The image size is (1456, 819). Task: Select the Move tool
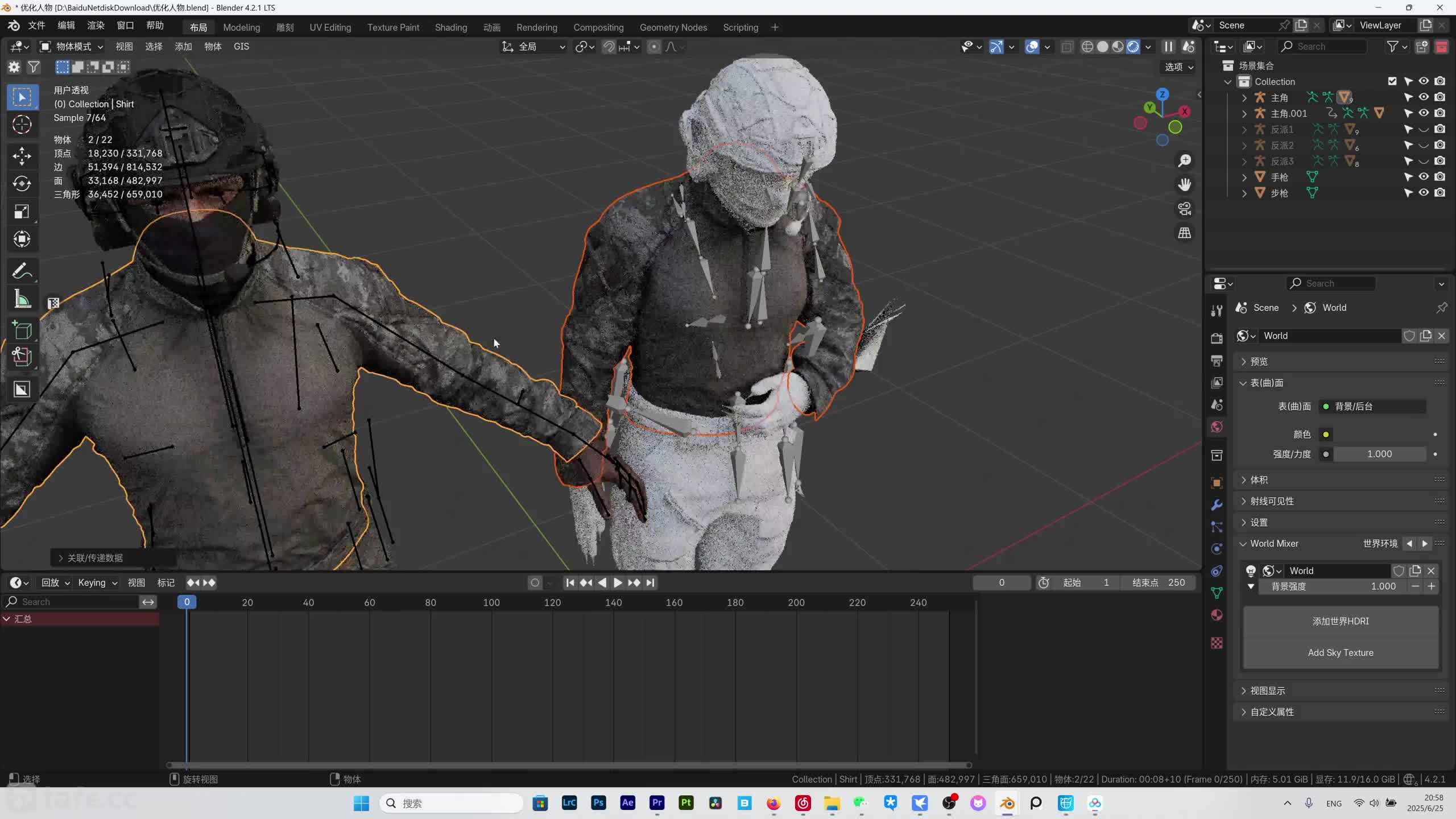(22, 156)
